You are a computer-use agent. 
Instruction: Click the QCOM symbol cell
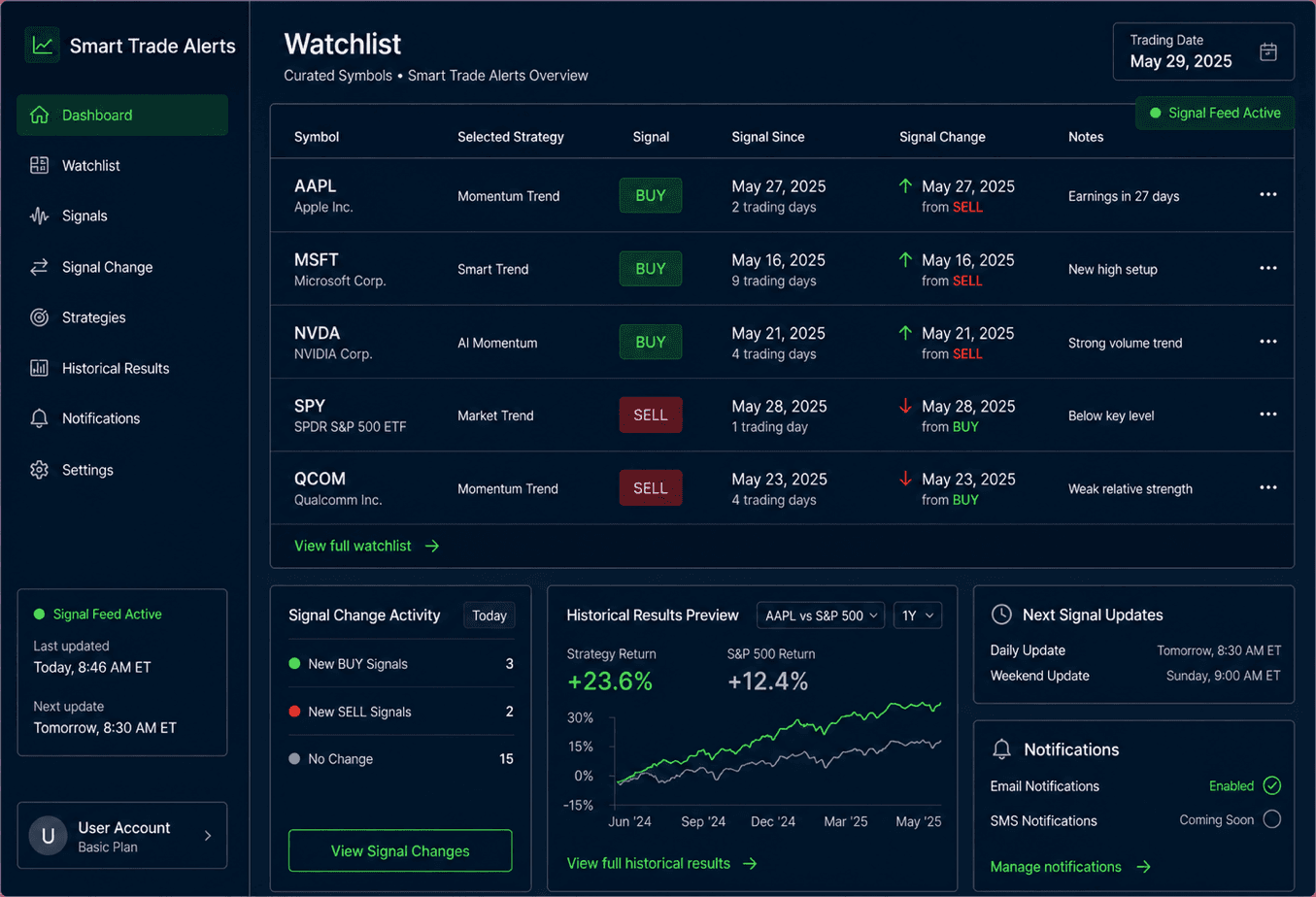click(338, 488)
